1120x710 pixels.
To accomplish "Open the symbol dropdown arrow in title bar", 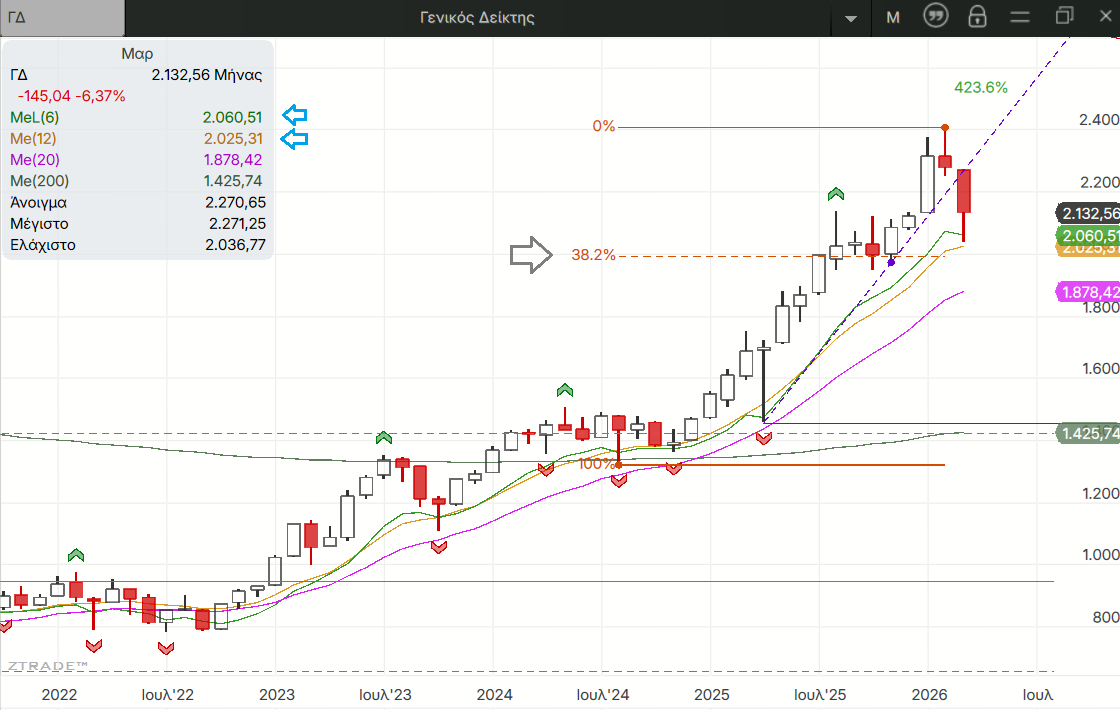I will tap(851, 18).
